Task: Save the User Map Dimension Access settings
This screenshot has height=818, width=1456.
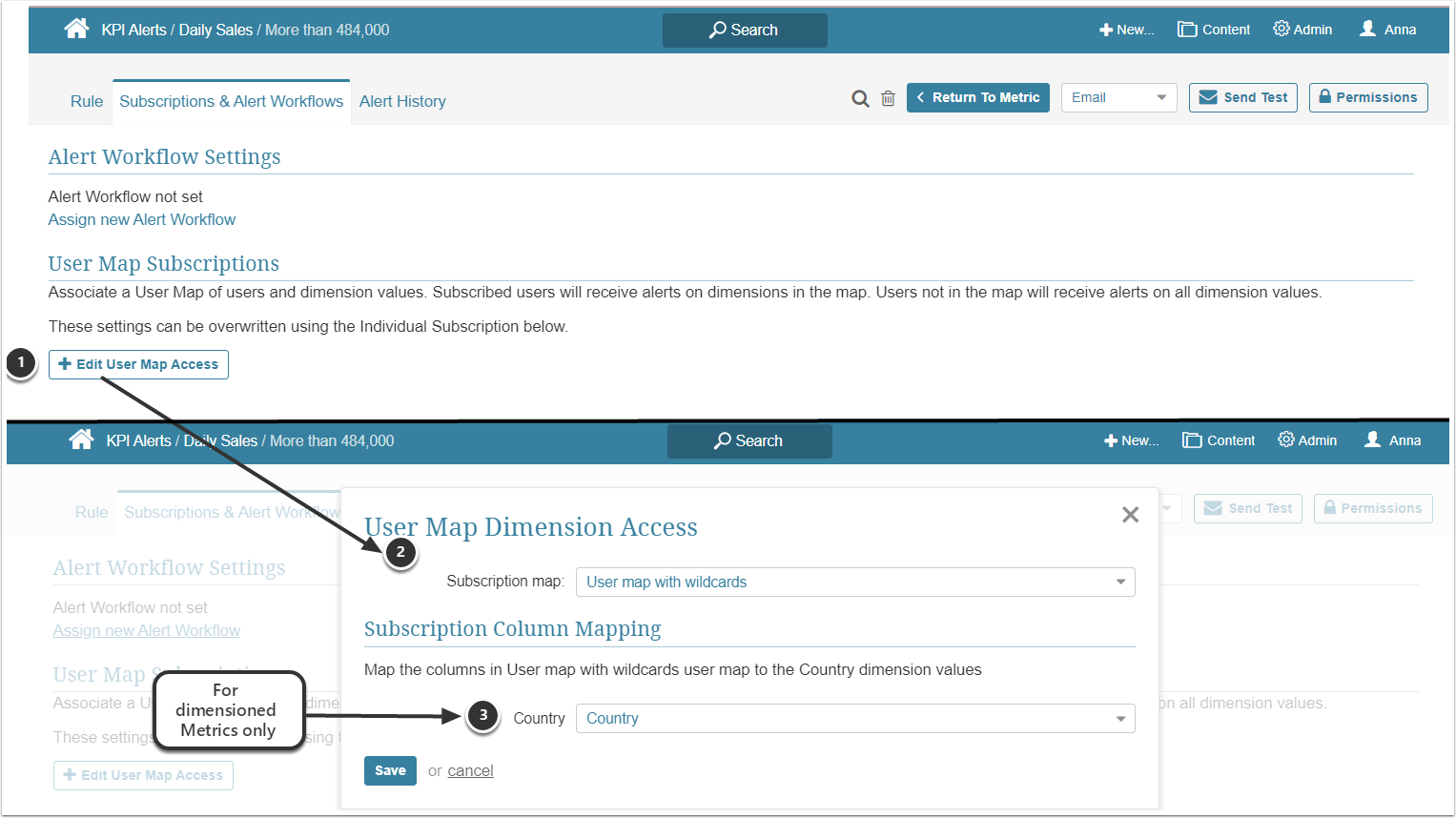Action: click(390, 771)
